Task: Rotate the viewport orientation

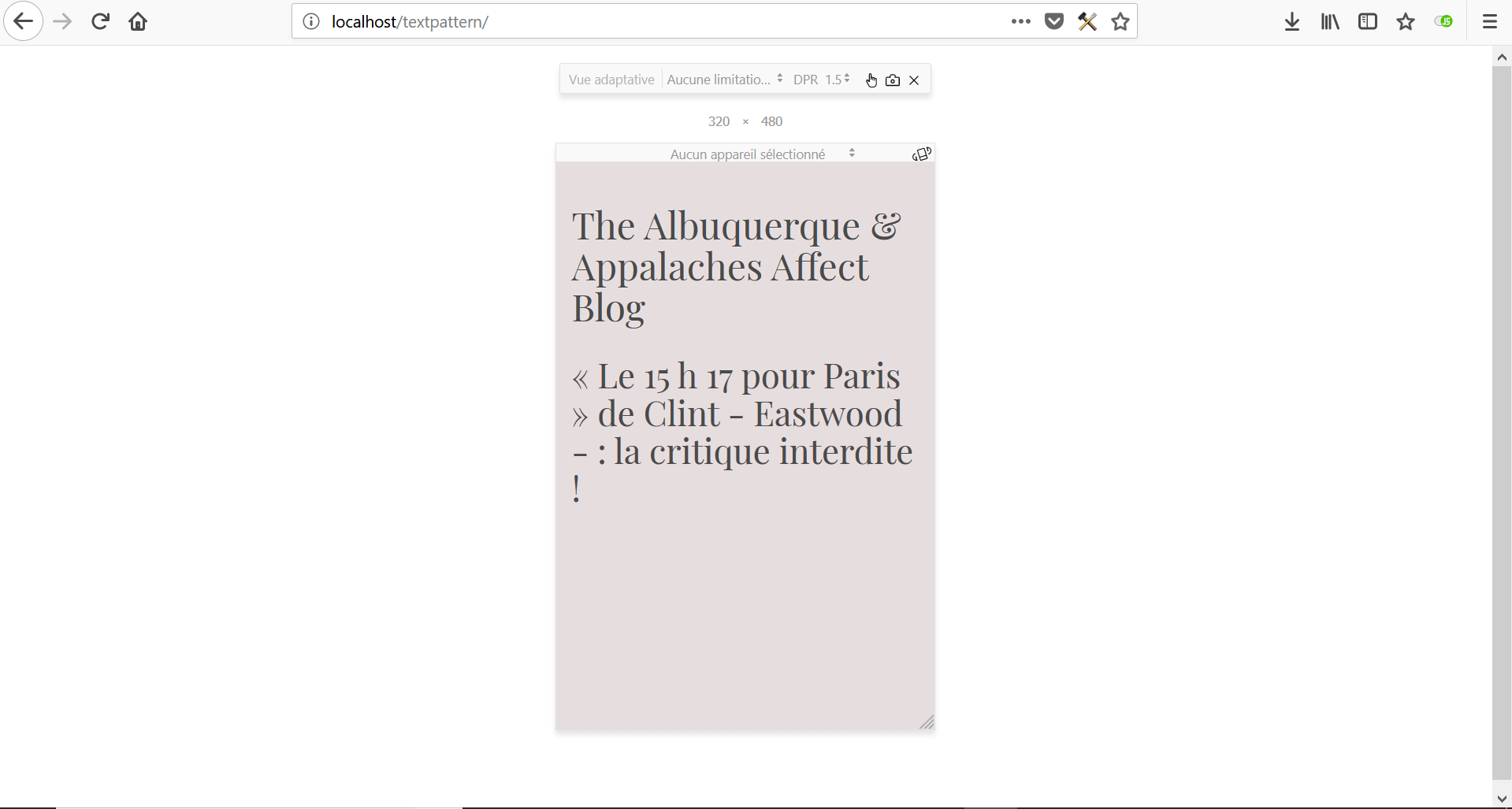Action: click(x=922, y=154)
